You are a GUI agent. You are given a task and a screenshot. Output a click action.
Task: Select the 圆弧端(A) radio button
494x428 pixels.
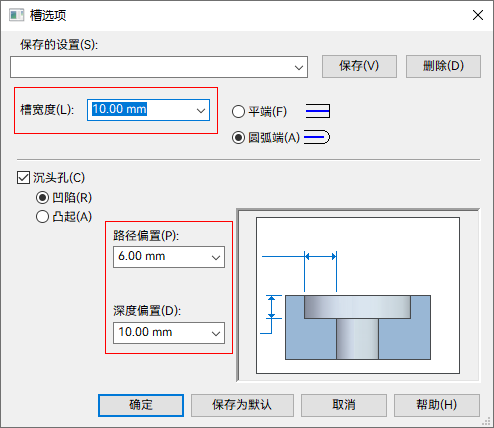pyautogui.click(x=238, y=137)
